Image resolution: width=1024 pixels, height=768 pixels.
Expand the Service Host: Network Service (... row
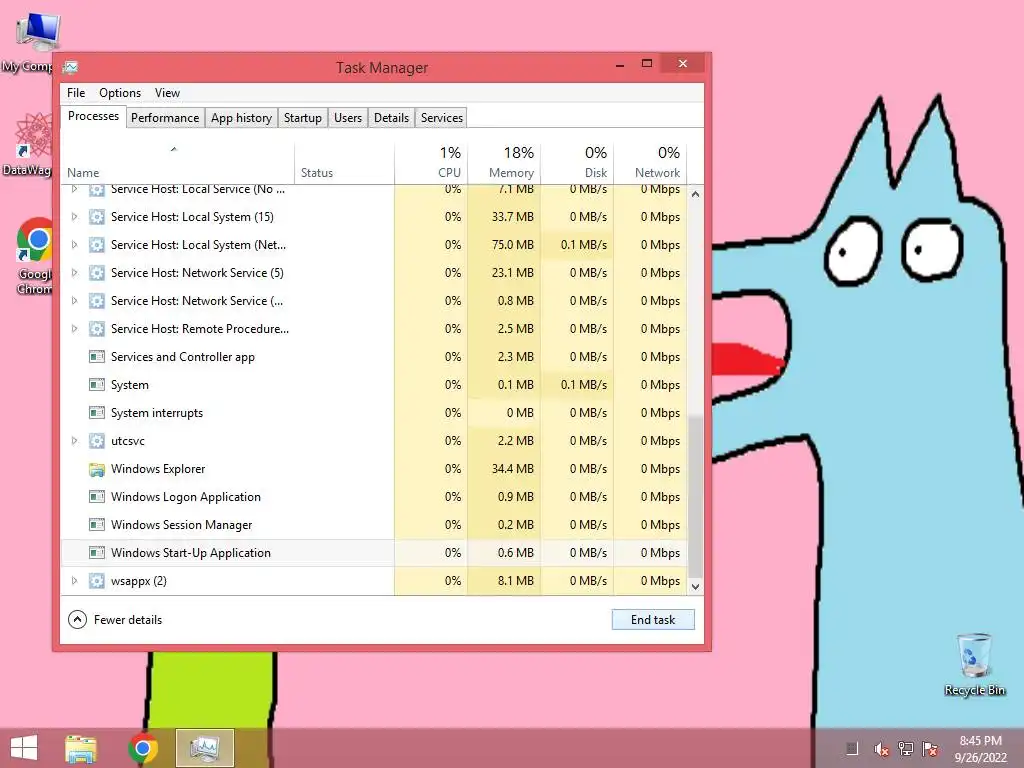coord(74,301)
